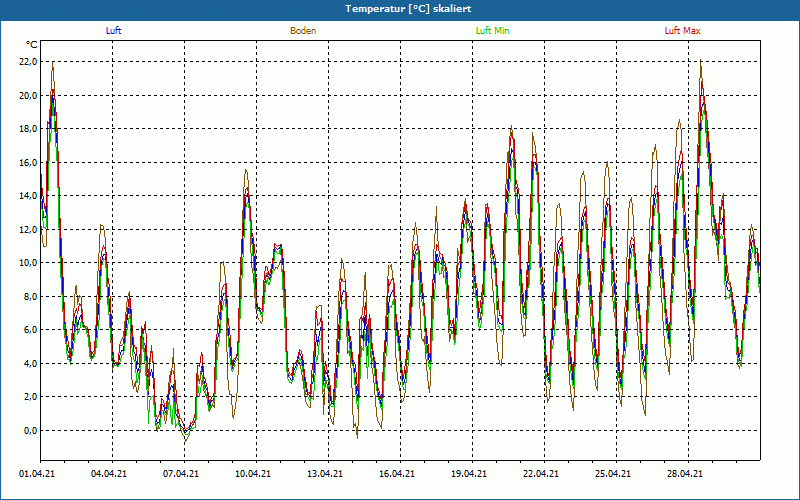Click the 04.04.21 date label
Image resolution: width=800 pixels, height=500 pixels.
[109, 474]
